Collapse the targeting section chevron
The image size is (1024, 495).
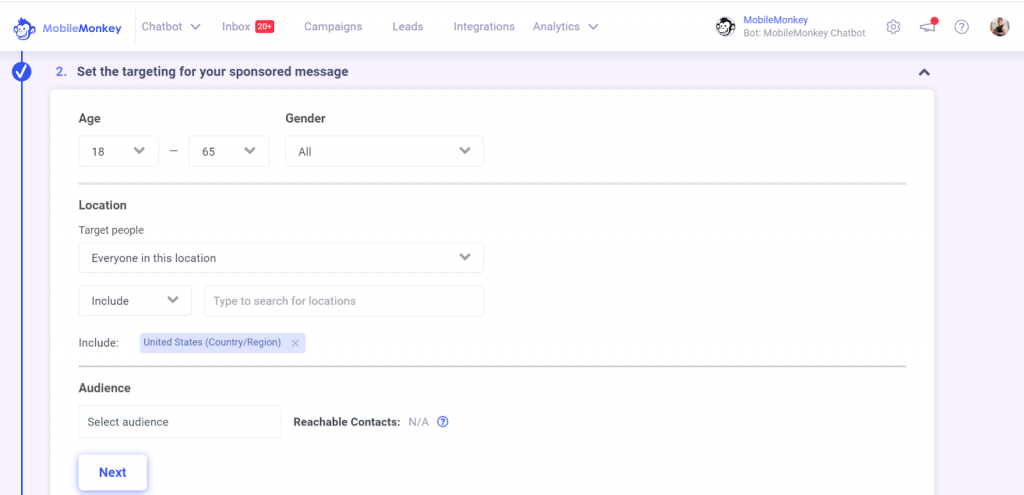pyautogui.click(x=923, y=72)
